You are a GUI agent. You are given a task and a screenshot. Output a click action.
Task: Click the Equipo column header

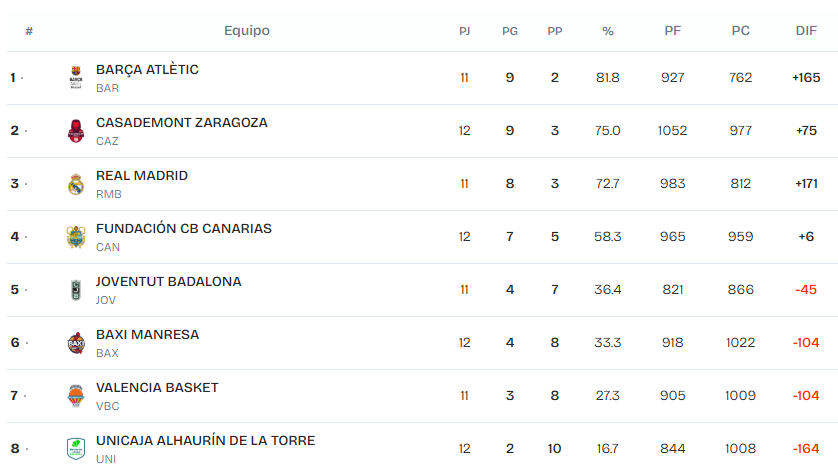coord(247,31)
